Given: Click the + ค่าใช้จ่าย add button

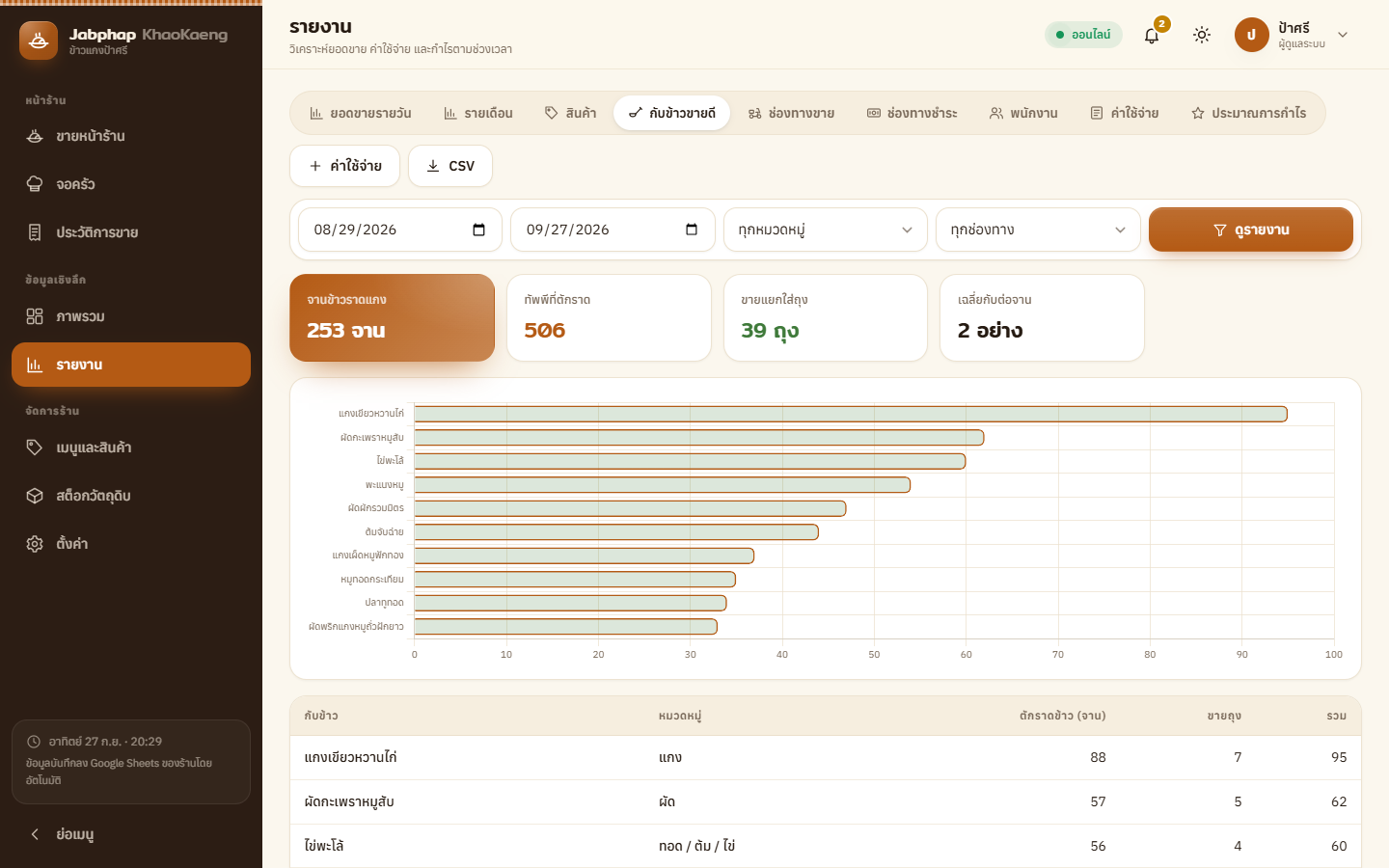Looking at the screenshot, I should pos(344,166).
